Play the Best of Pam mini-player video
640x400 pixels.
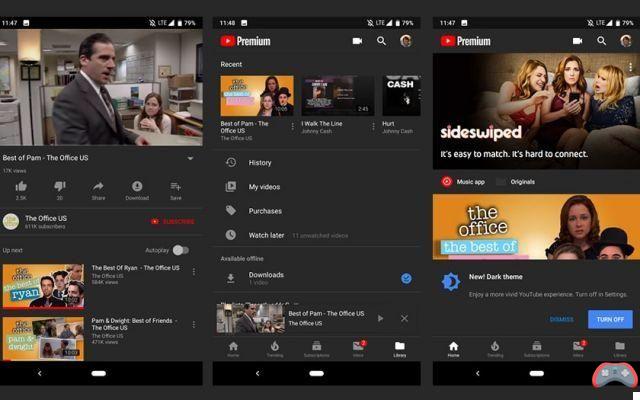[380, 318]
